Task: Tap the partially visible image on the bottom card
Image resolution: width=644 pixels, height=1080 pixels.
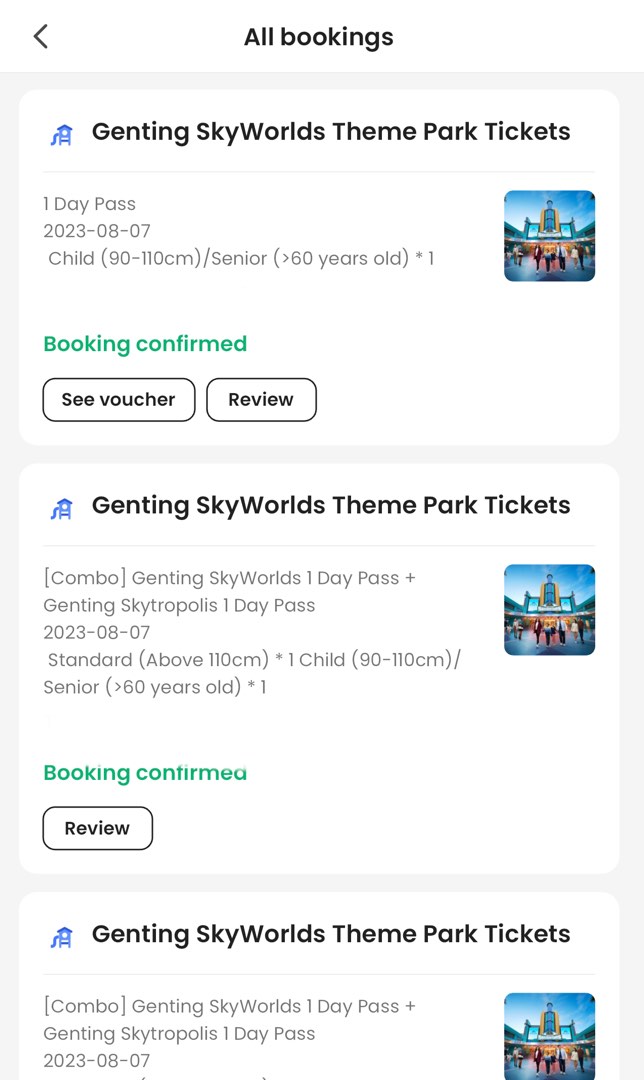Action: [x=549, y=1037]
